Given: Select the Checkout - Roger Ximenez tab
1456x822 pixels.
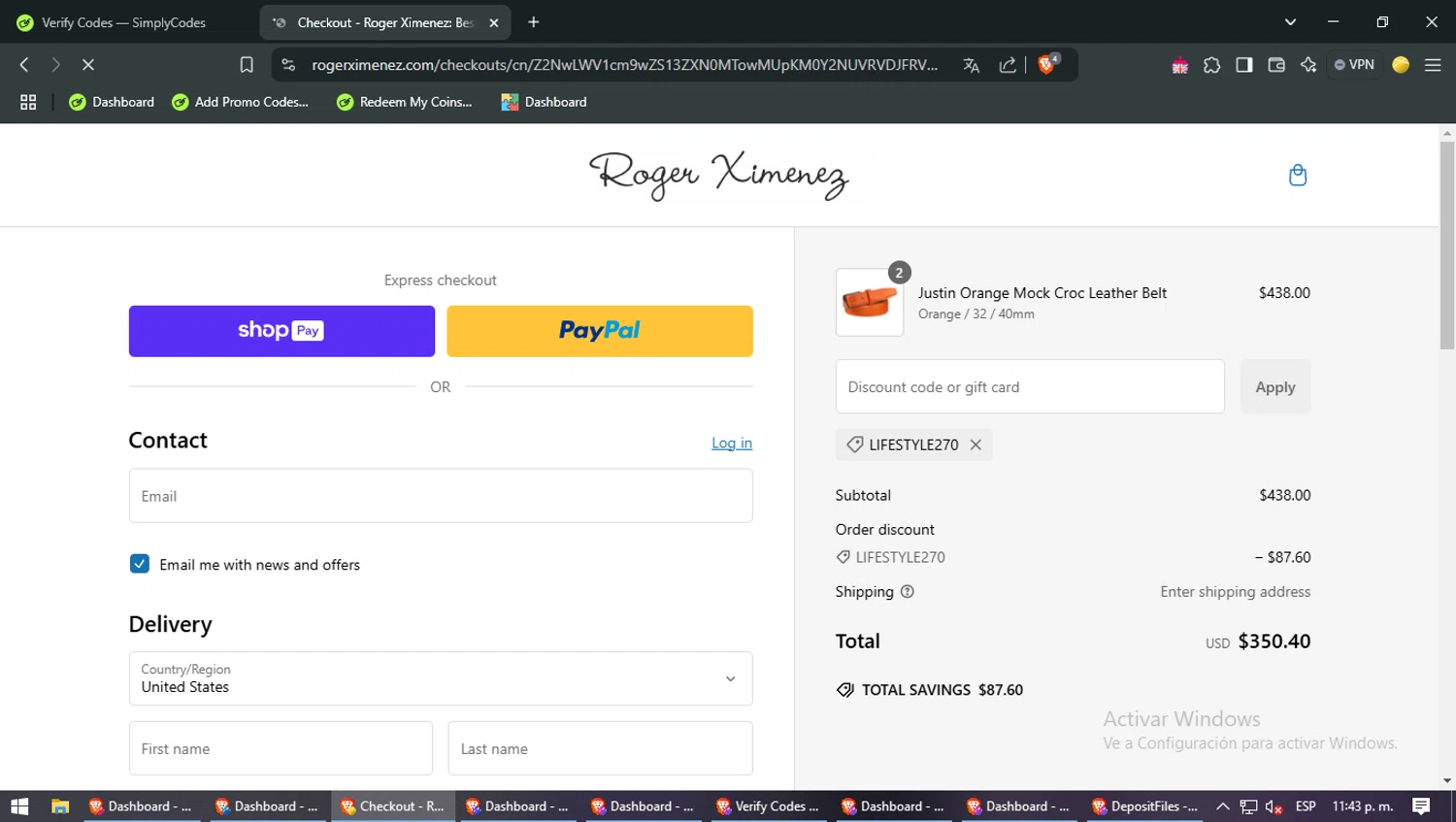Looking at the screenshot, I should click(384, 22).
